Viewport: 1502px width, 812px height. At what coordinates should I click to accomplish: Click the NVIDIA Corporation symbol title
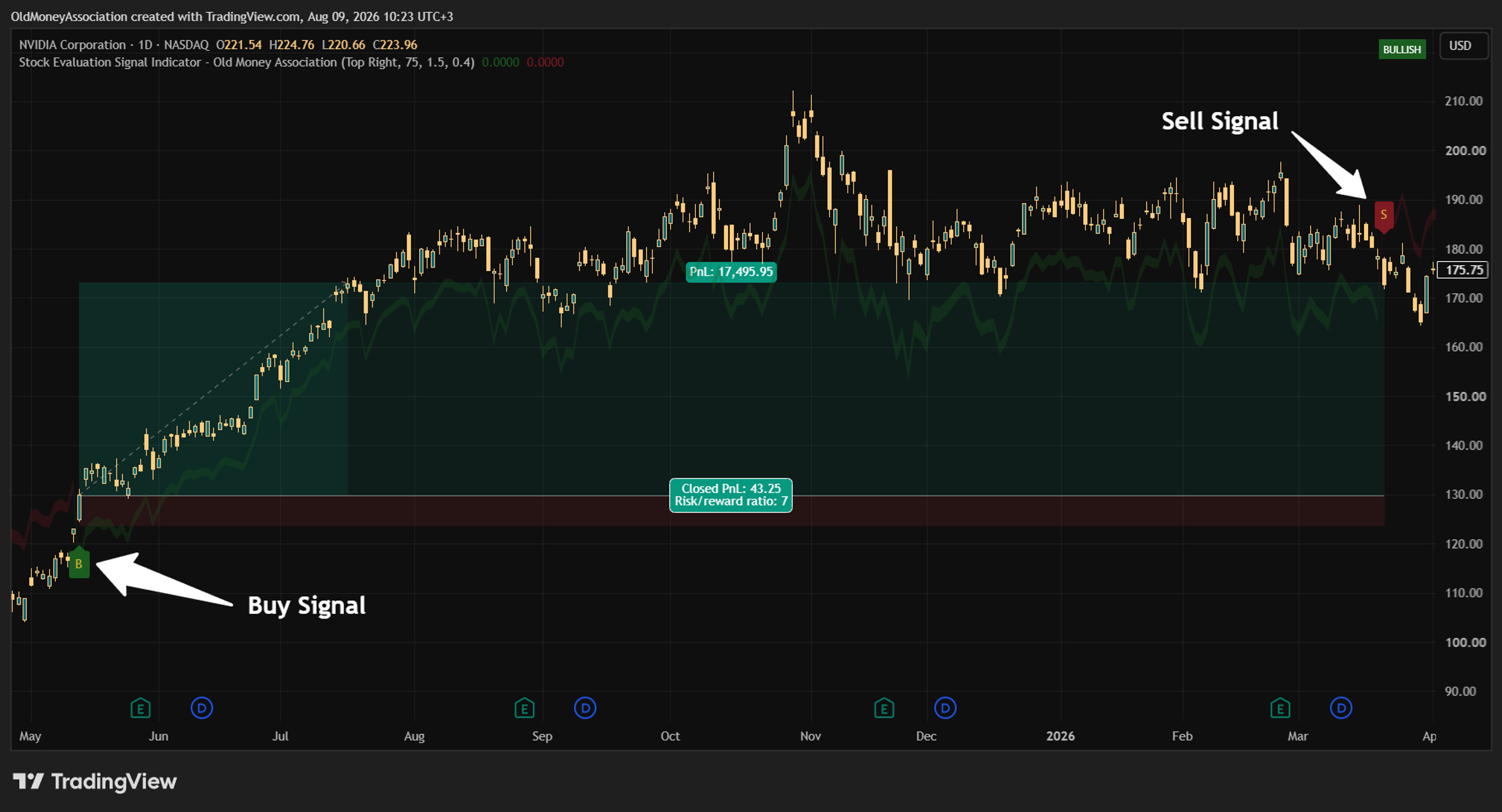coord(72,45)
